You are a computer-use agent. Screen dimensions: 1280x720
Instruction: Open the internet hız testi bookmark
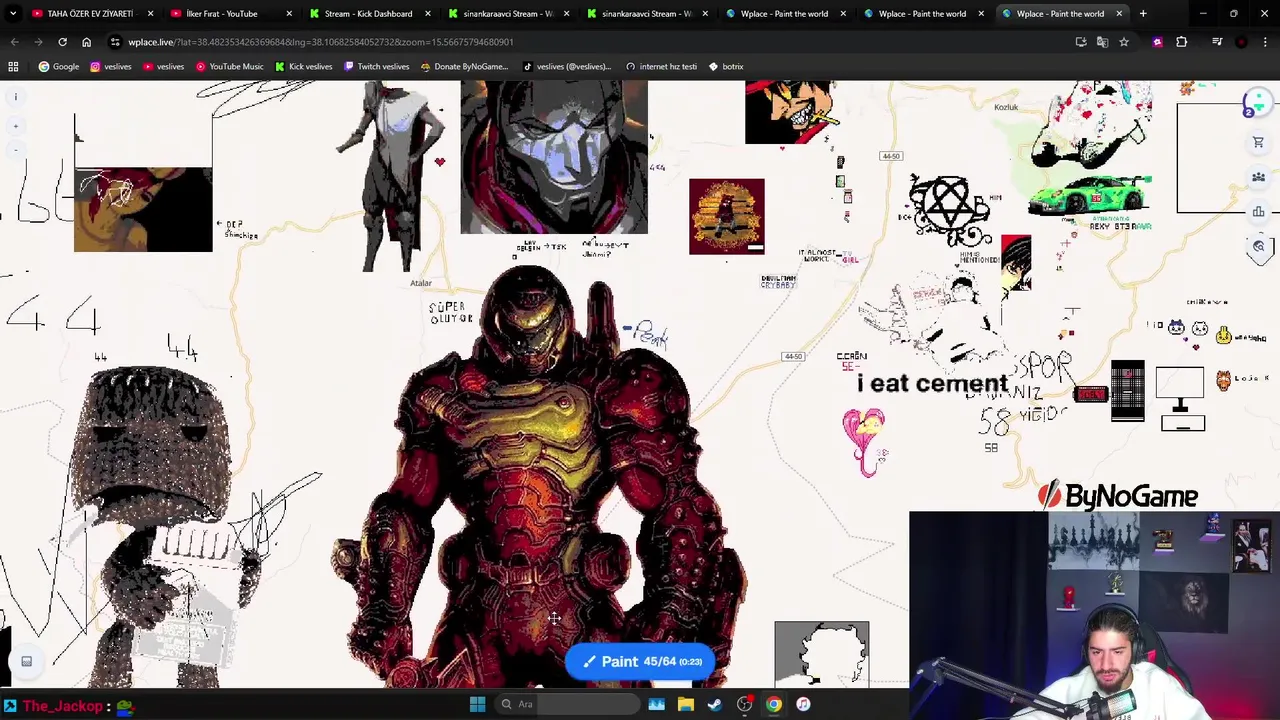click(661, 66)
